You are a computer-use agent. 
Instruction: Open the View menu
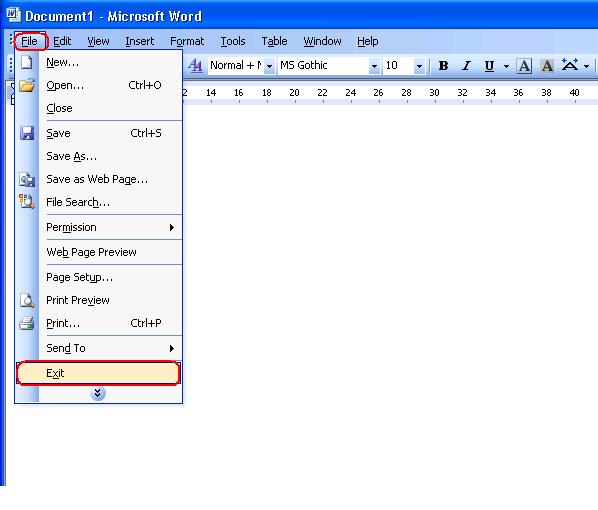pos(98,41)
